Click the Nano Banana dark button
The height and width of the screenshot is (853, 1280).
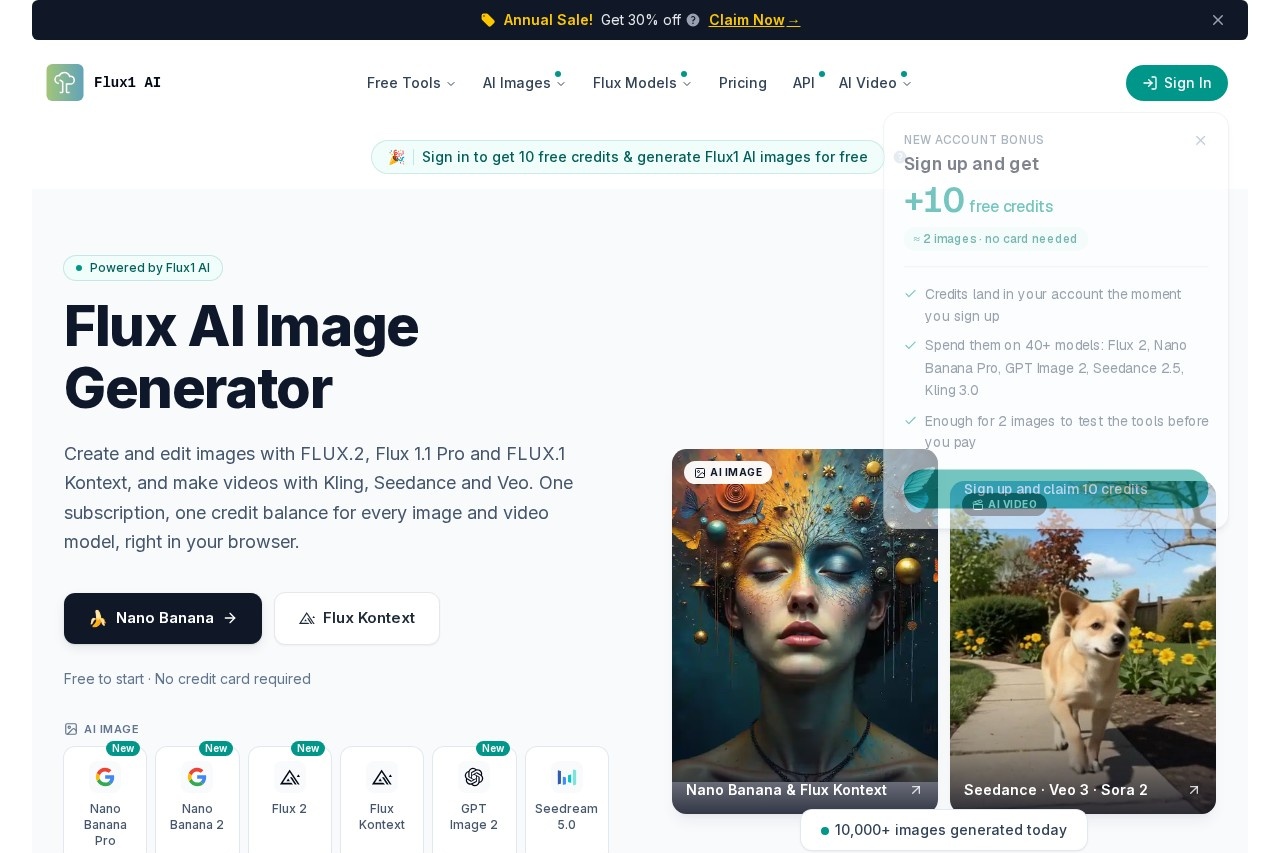(x=163, y=618)
